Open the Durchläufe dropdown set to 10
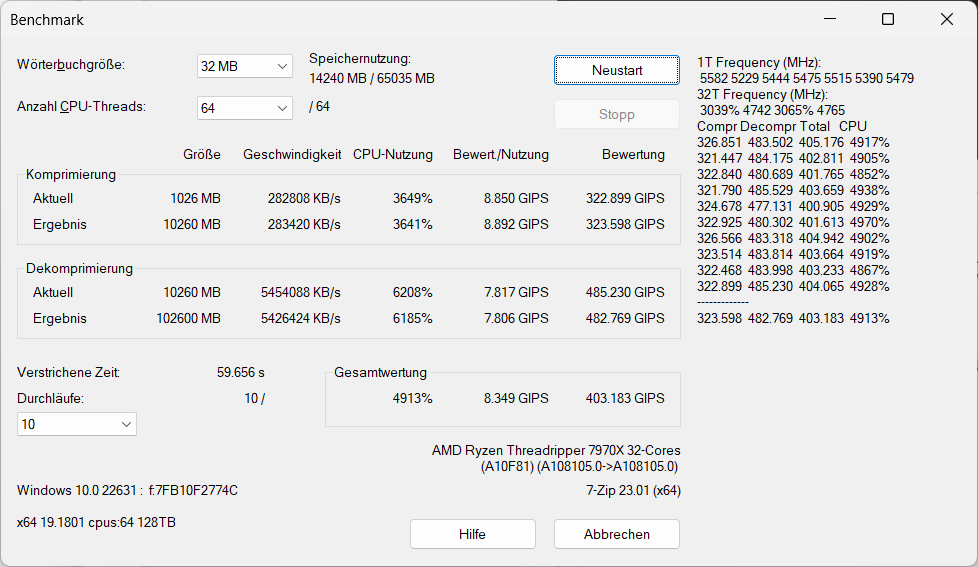Screen dimensions: 978x567 pos(77,424)
